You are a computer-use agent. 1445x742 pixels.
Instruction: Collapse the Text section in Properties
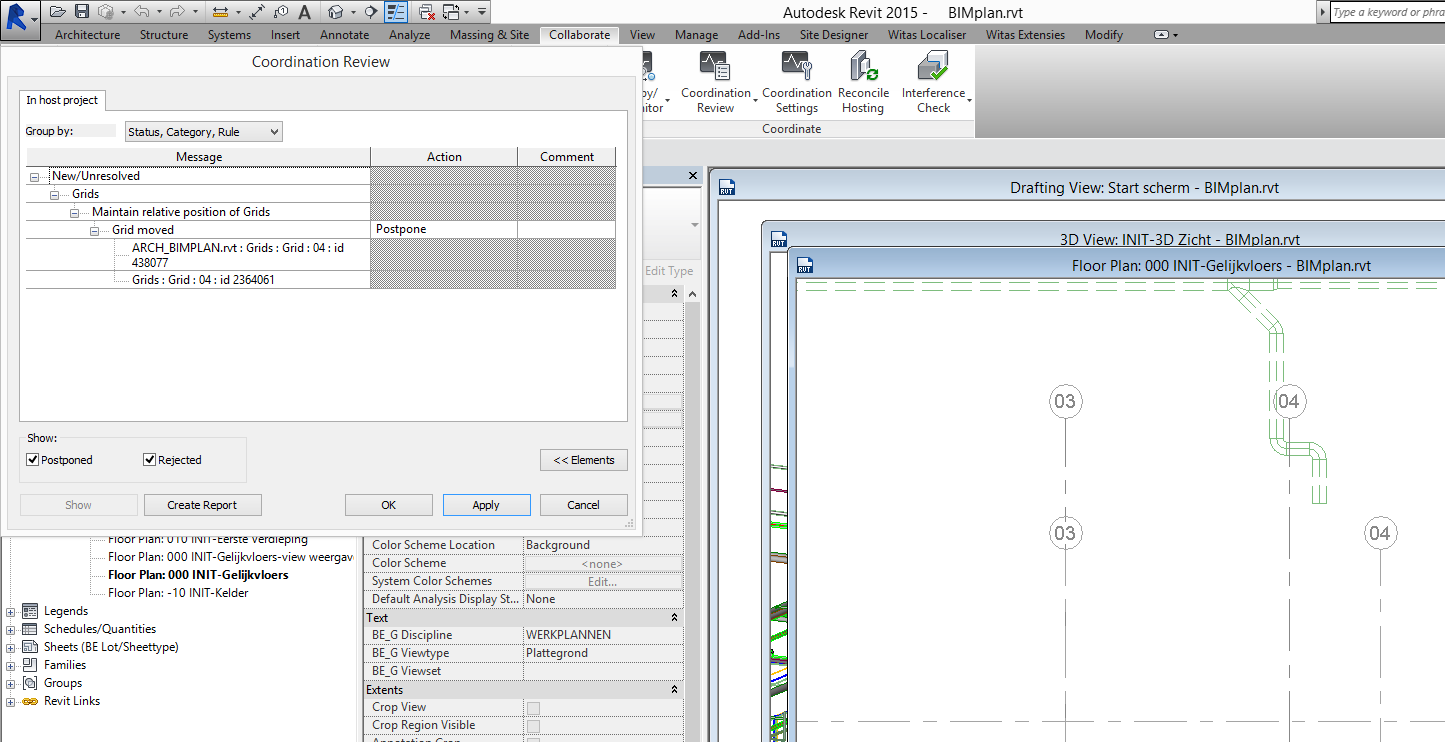[674, 618]
